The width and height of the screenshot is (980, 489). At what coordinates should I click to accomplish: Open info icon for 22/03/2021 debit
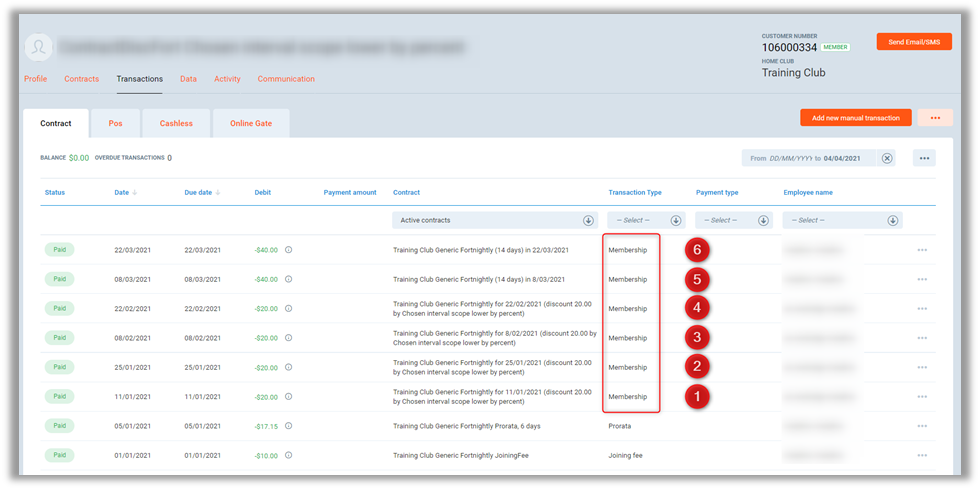(x=289, y=250)
